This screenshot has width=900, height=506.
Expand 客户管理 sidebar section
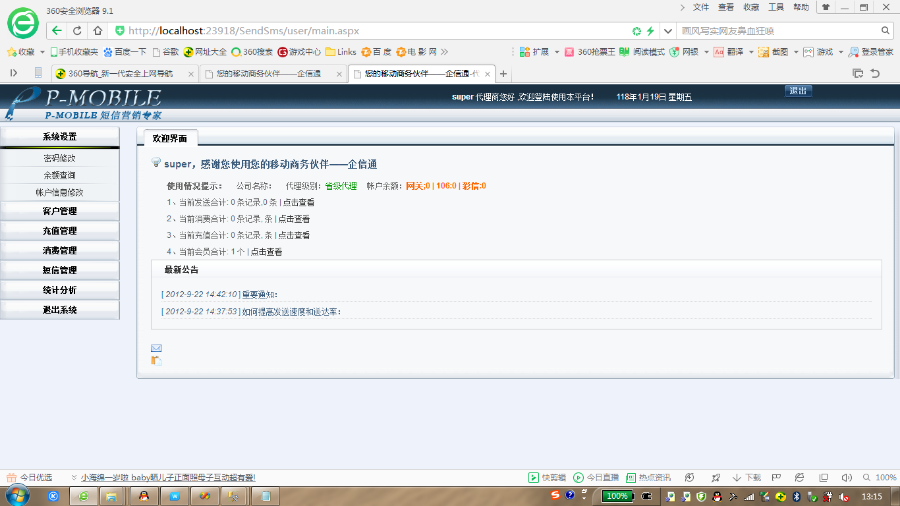pyautogui.click(x=60, y=211)
